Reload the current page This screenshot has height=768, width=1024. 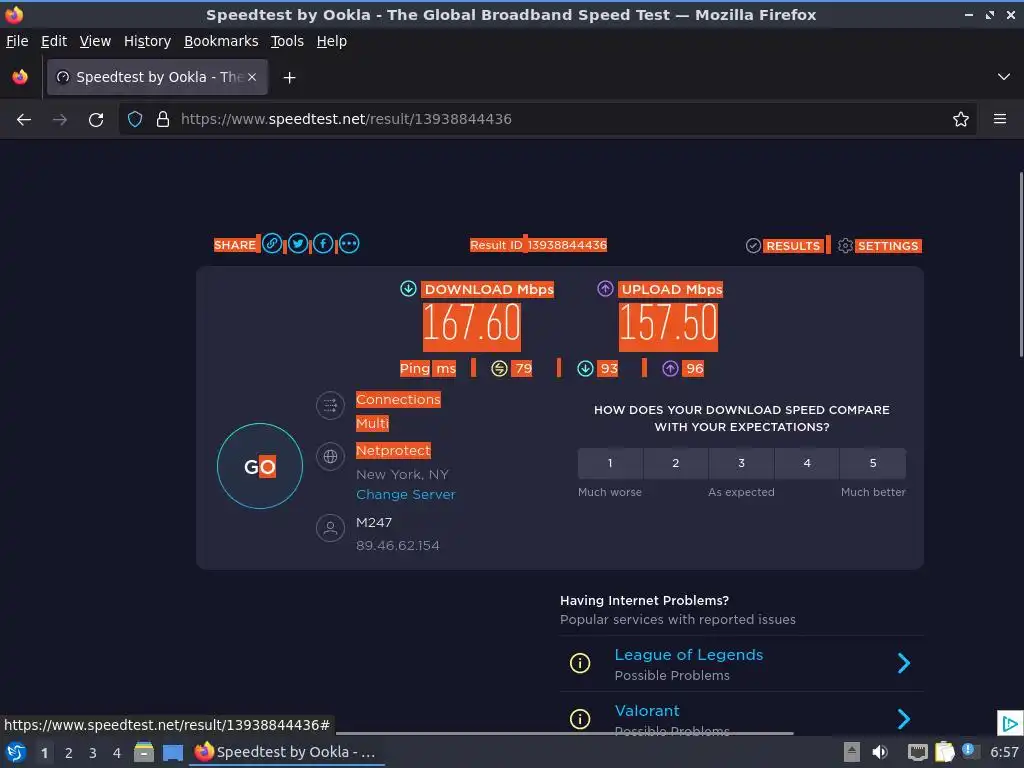tap(96, 120)
